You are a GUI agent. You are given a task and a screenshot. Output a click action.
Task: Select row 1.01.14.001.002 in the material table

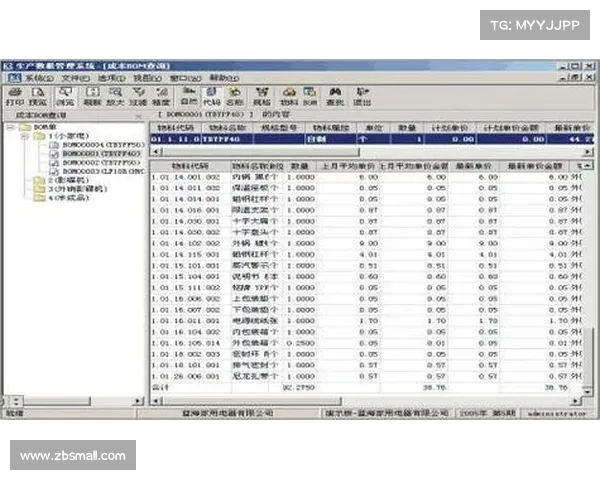187,176
